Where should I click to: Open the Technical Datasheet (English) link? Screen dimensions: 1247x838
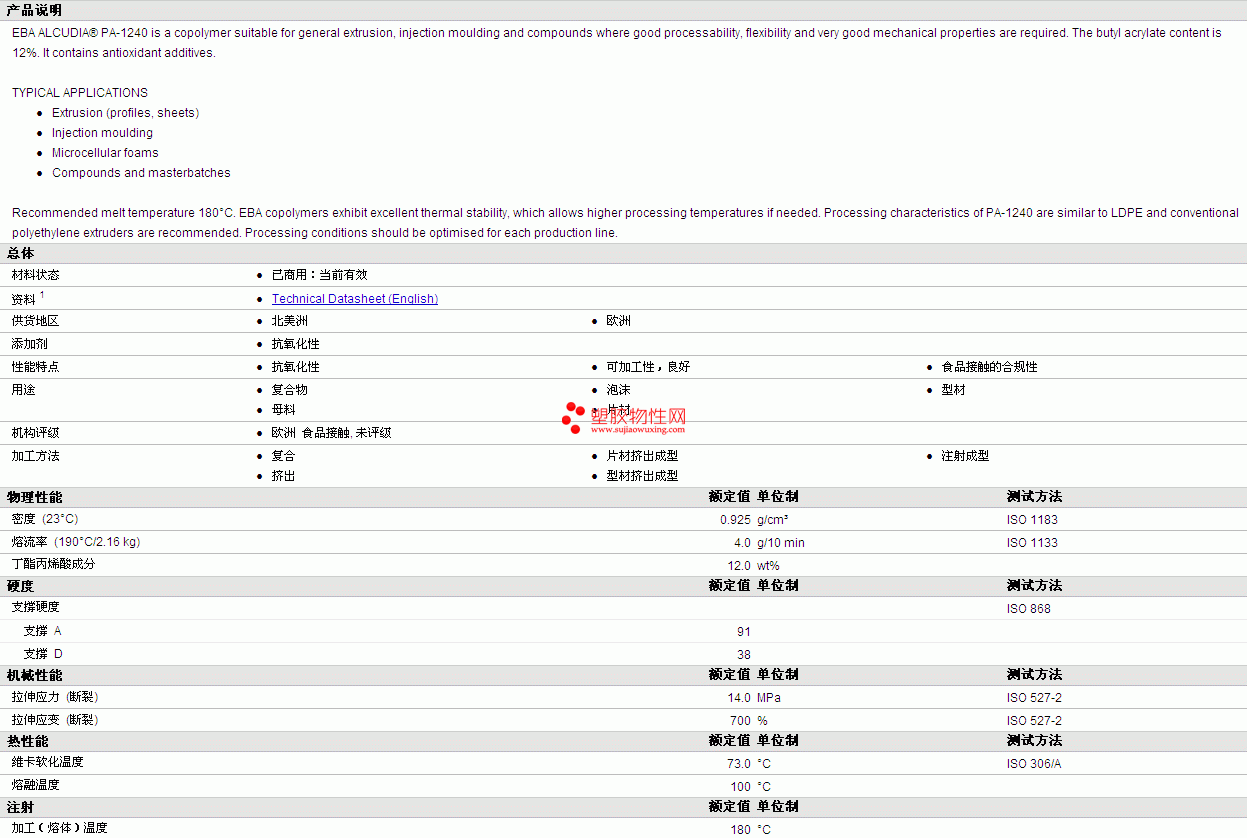pos(355,299)
